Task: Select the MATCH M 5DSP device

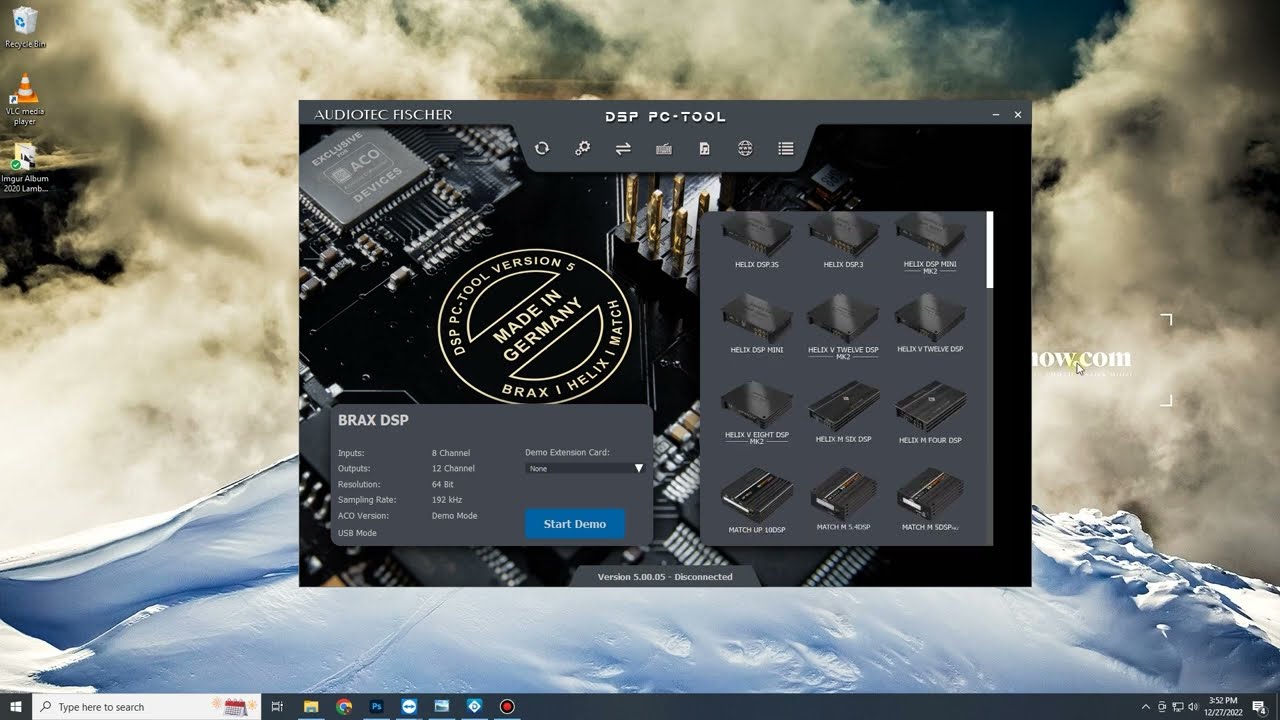Action: pyautogui.click(x=930, y=499)
